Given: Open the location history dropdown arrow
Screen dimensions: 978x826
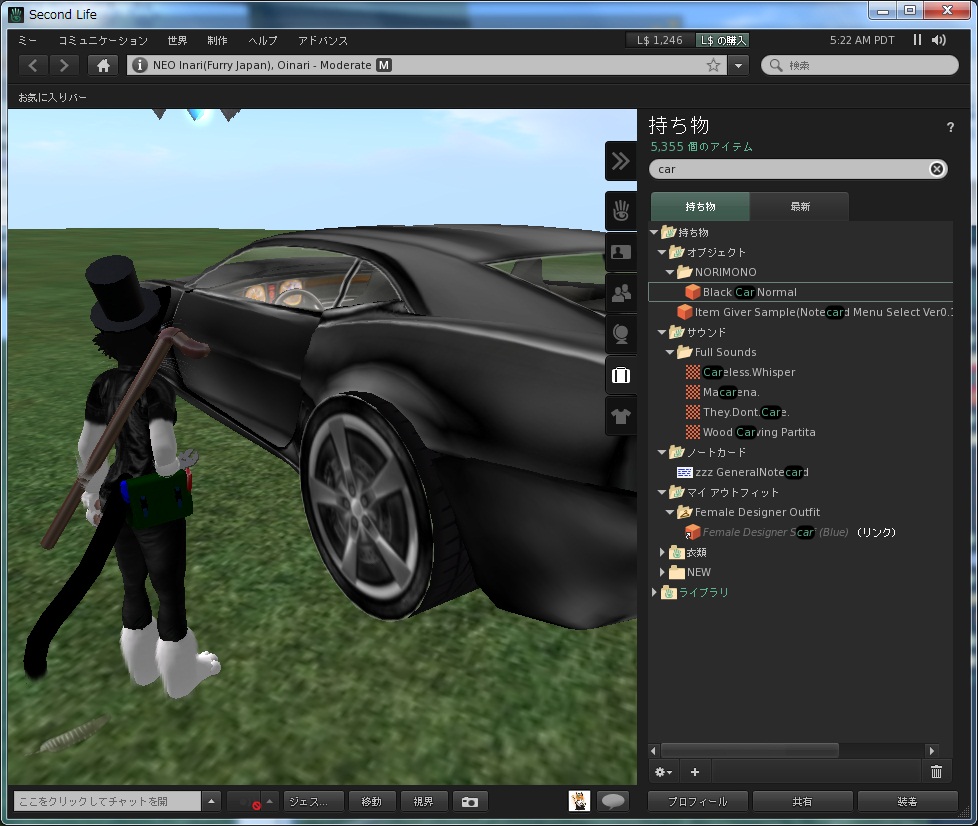Looking at the screenshot, I should pos(738,65).
